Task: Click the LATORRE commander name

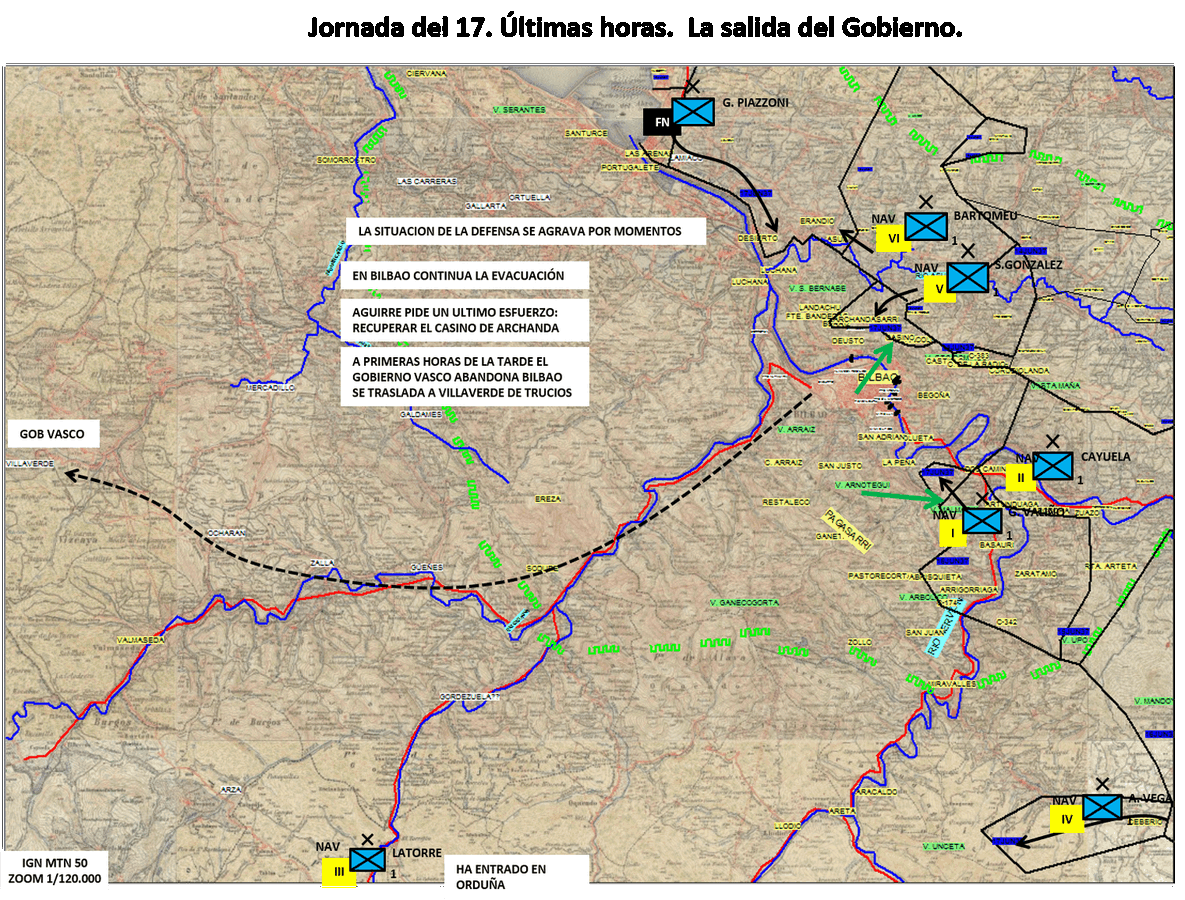Action: 416,852
